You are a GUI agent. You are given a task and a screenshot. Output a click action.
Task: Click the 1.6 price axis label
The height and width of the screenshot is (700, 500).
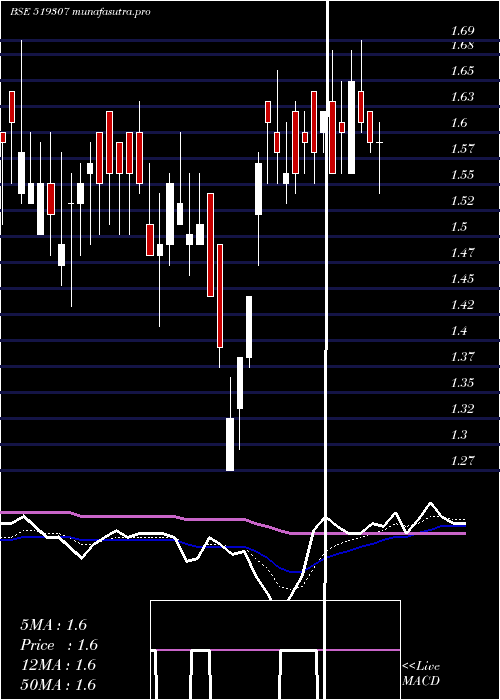click(458, 123)
